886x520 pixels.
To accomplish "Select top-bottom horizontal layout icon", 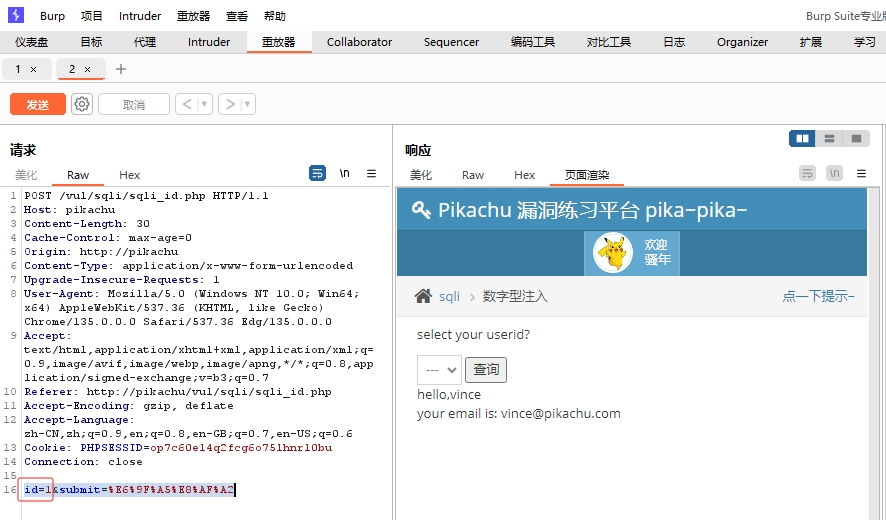I will 829,138.
